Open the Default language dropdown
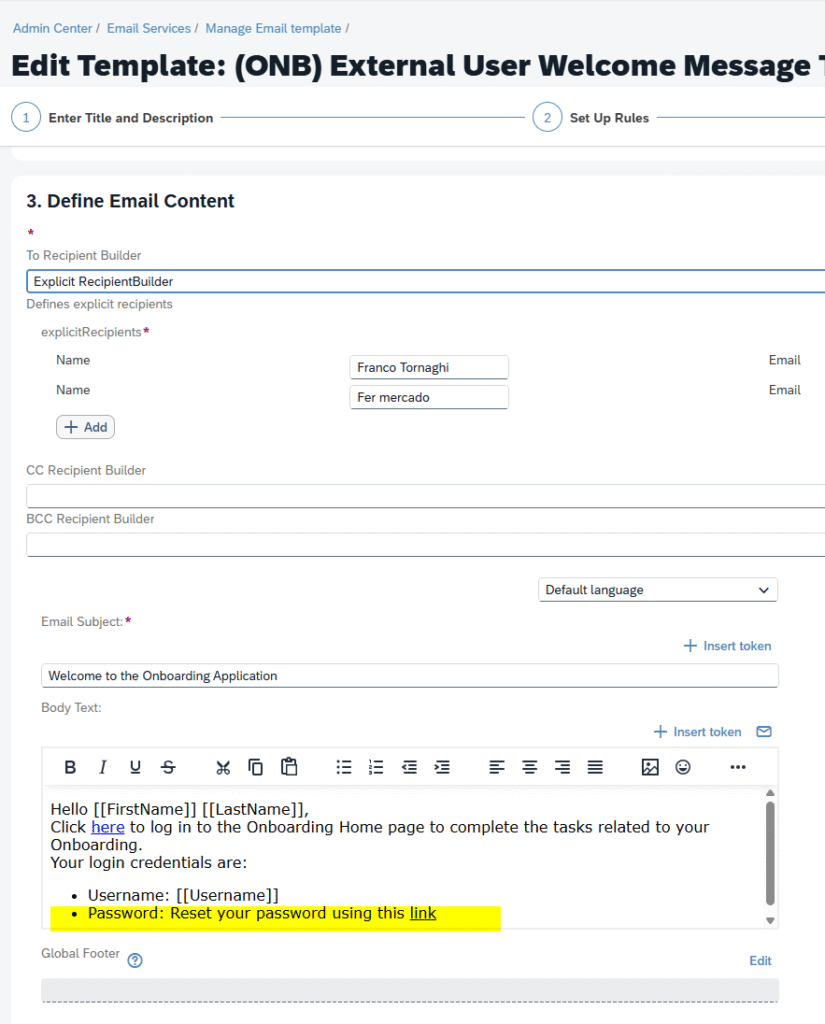Image resolution: width=825 pixels, height=1024 pixels. coord(657,590)
